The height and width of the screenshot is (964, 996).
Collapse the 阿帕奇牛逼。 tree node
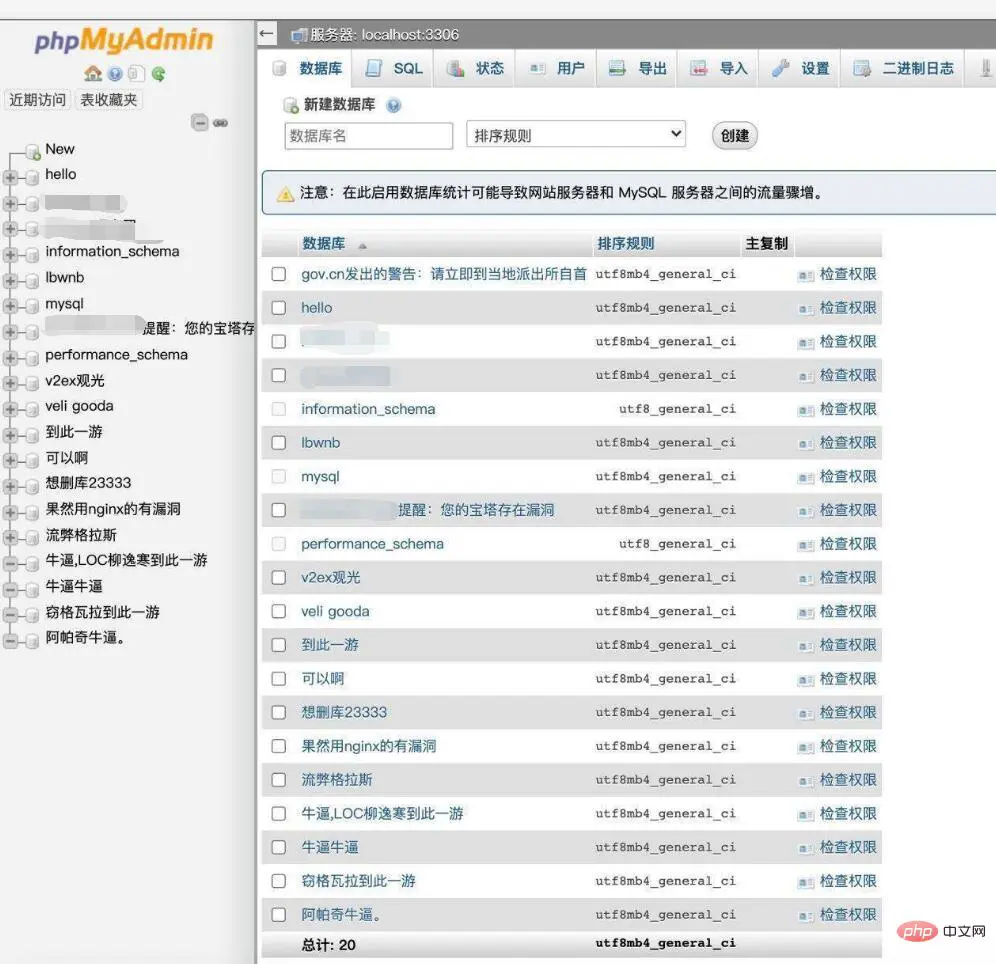[10, 641]
